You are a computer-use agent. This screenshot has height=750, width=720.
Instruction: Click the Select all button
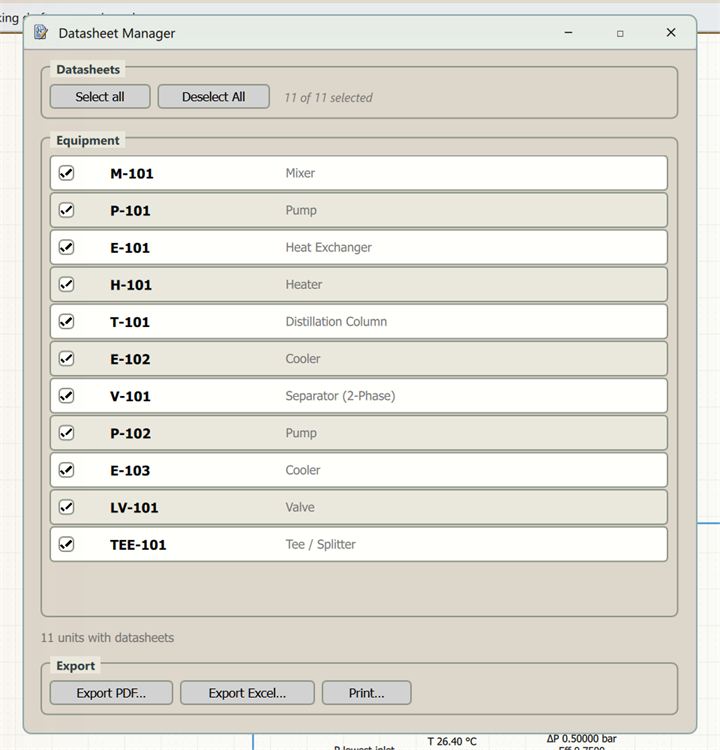click(x=100, y=97)
